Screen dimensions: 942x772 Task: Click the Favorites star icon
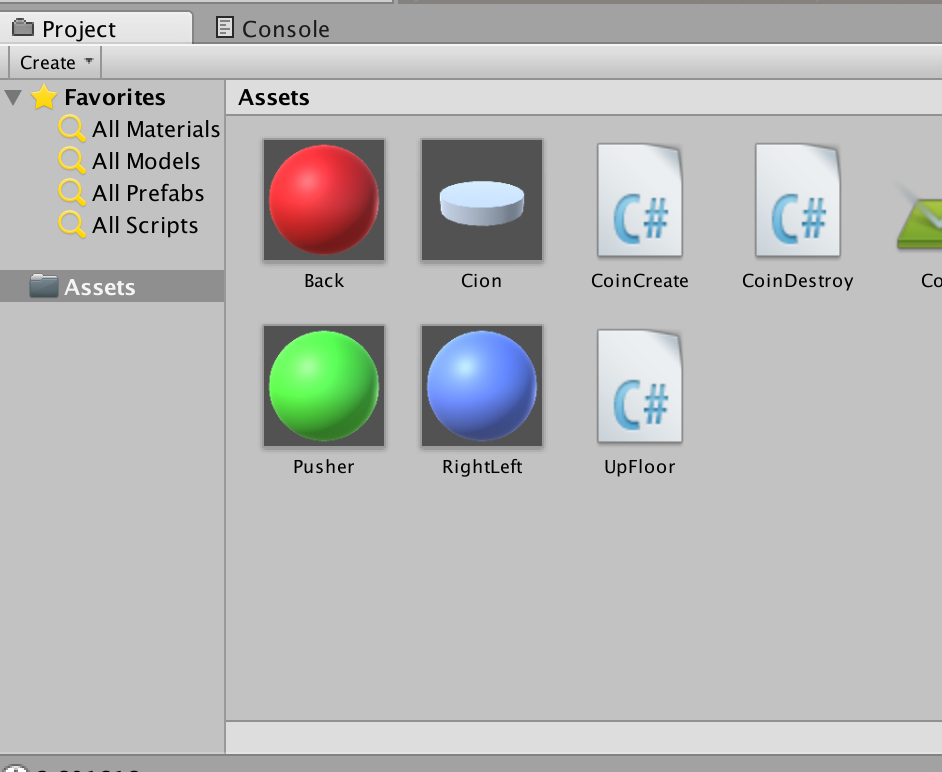44,97
